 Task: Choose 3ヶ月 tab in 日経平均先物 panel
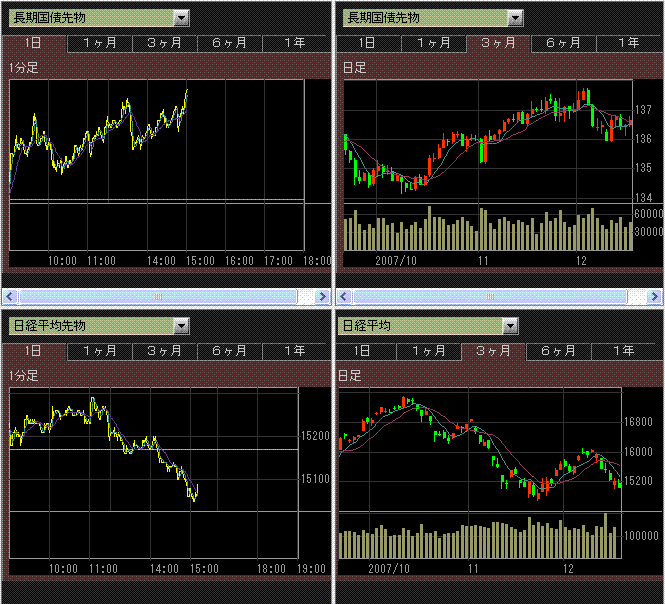164,351
